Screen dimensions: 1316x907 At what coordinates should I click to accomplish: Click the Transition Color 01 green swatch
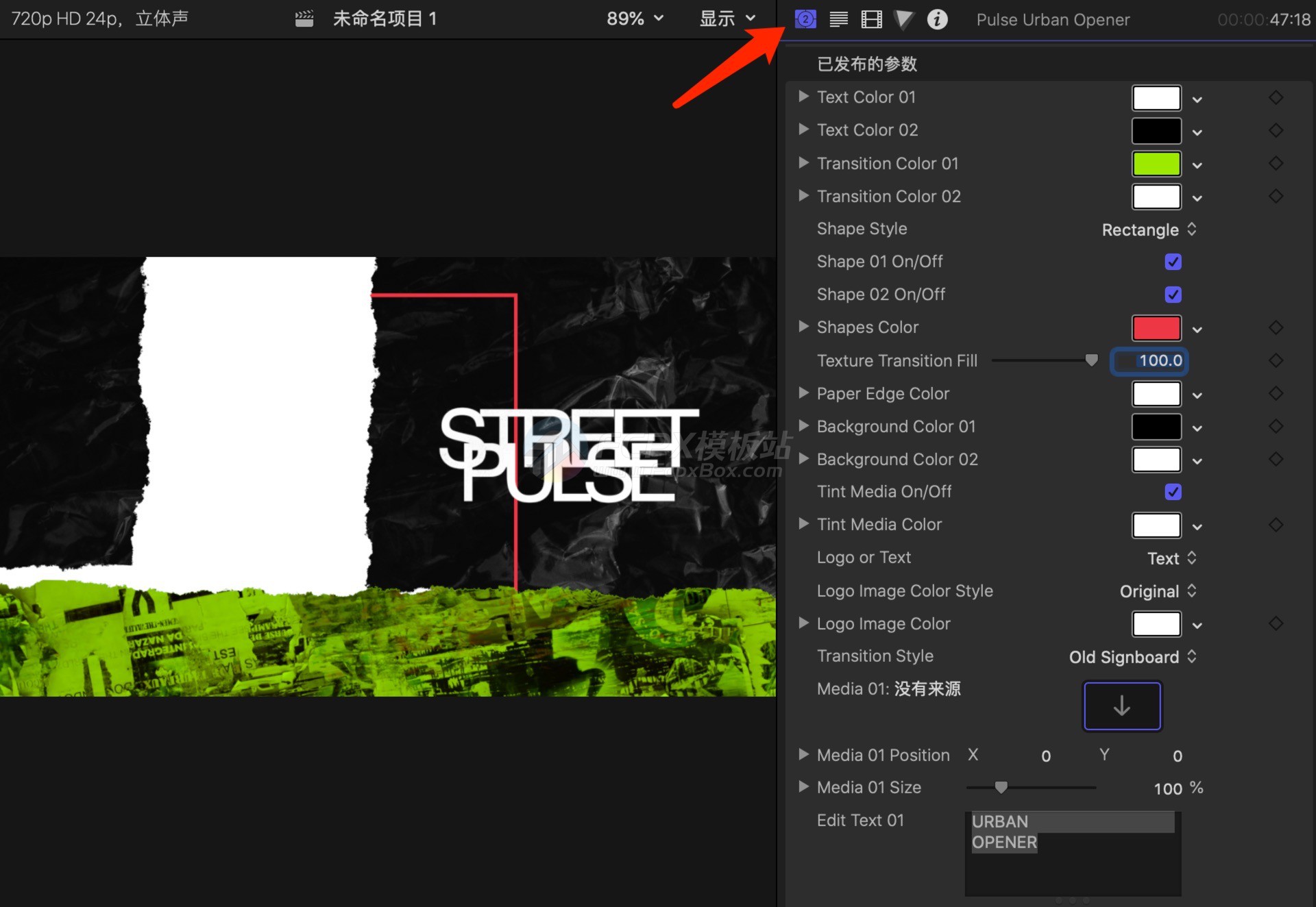(1156, 164)
